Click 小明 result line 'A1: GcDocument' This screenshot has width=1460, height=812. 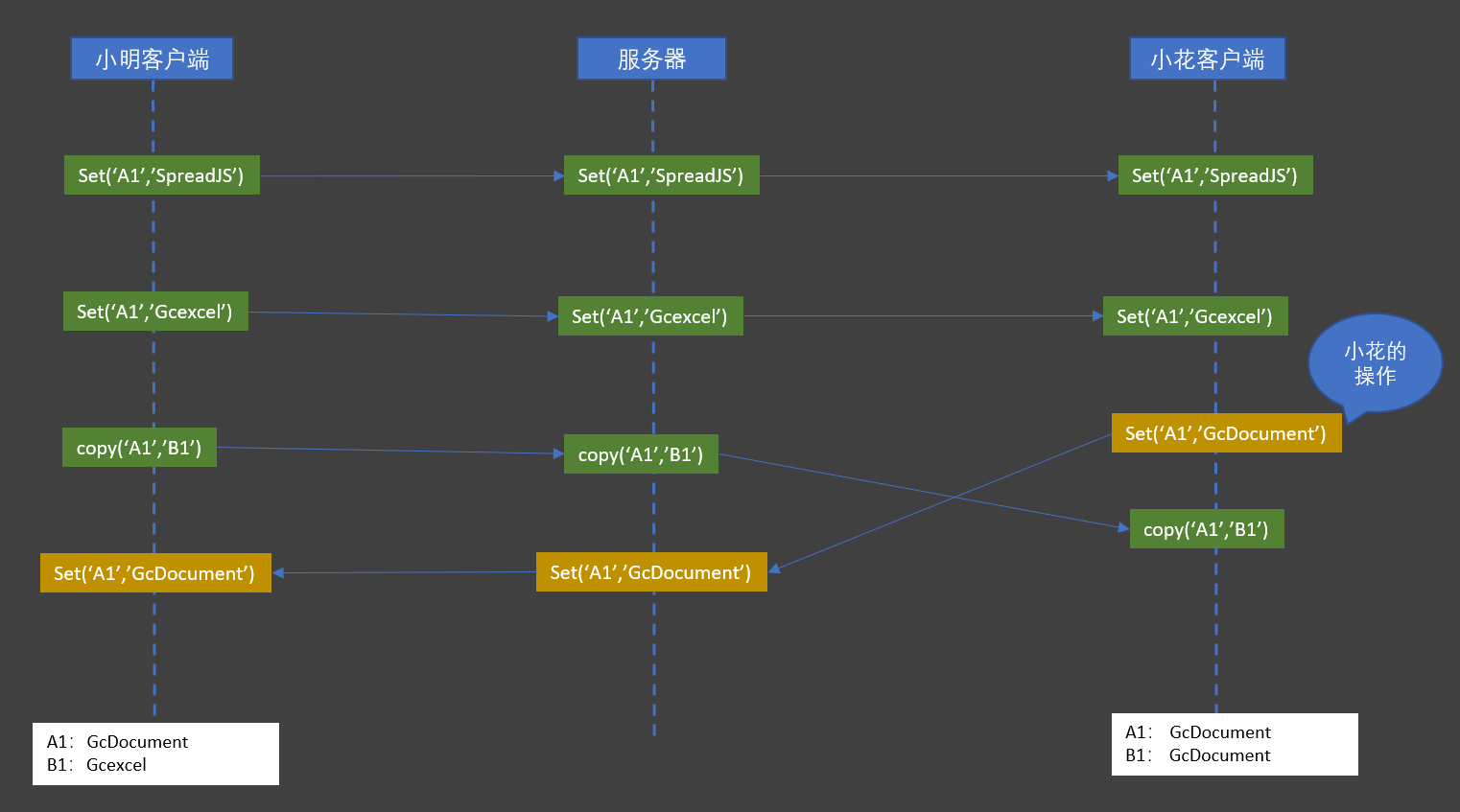(x=117, y=742)
